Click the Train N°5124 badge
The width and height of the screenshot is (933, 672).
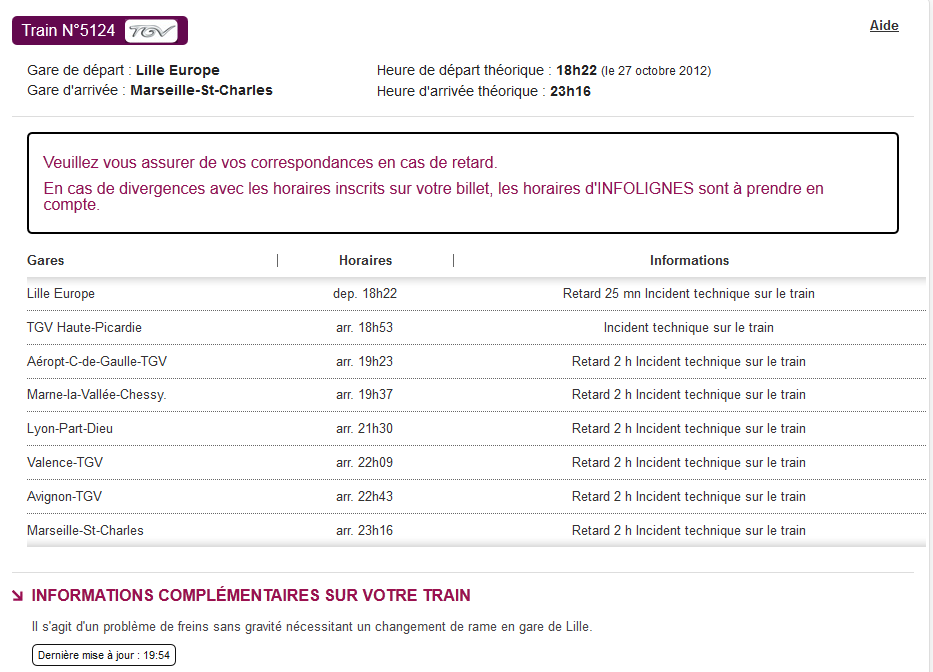pyautogui.click(x=100, y=30)
